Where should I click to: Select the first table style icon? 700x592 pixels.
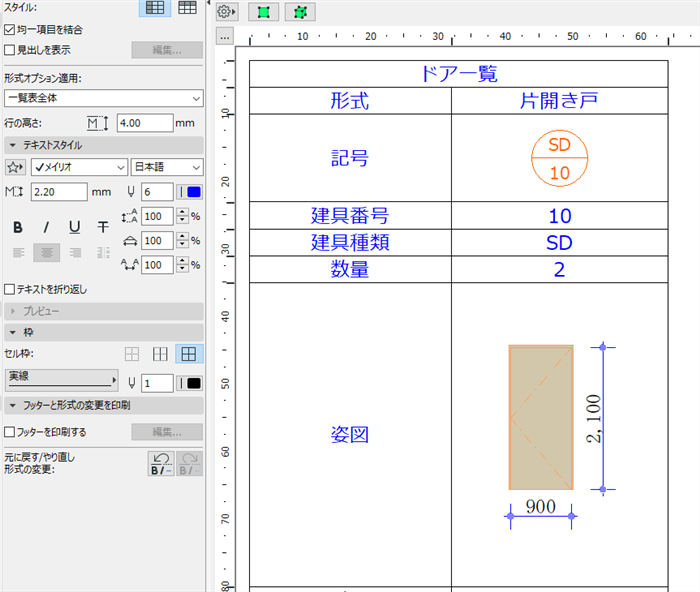click(x=154, y=8)
